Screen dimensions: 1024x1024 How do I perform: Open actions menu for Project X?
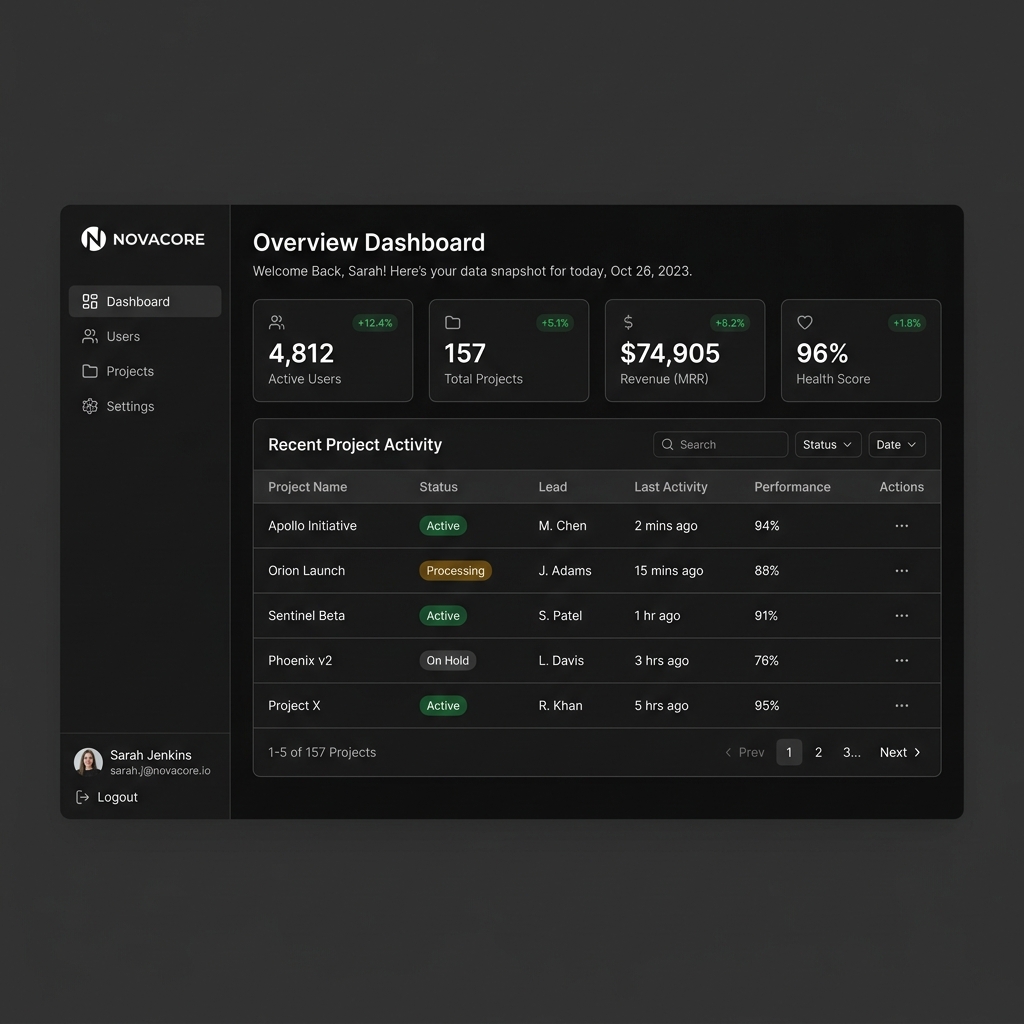click(901, 705)
